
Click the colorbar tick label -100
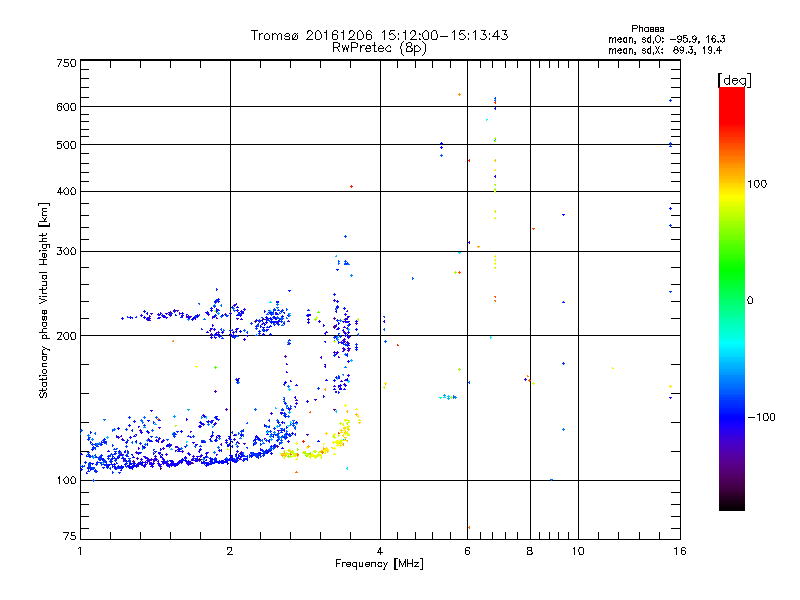click(x=763, y=417)
